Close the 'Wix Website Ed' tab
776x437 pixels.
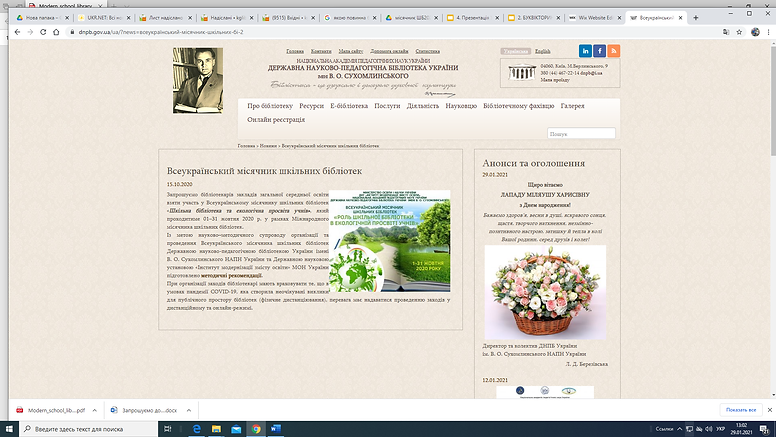(x=619, y=17)
